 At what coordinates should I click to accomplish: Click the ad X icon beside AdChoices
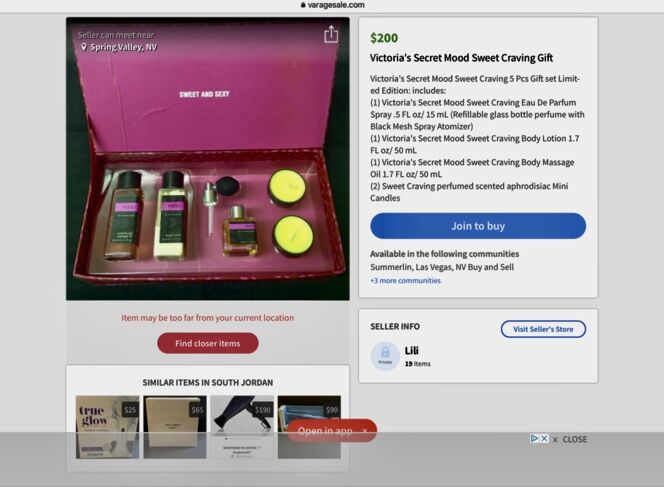(x=544, y=439)
